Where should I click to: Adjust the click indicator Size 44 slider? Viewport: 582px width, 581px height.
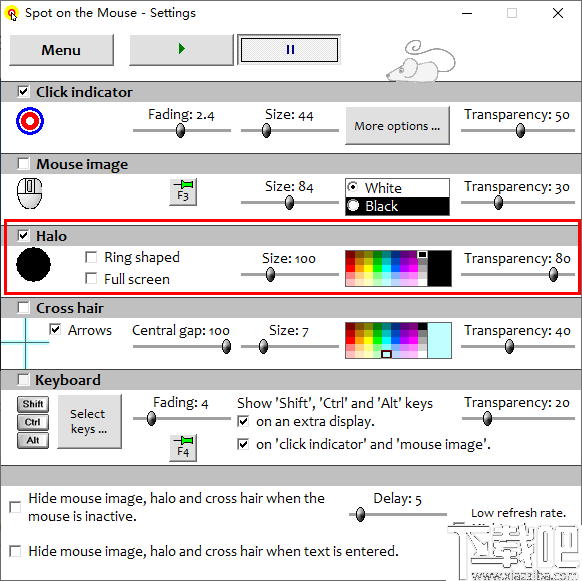click(x=290, y=130)
